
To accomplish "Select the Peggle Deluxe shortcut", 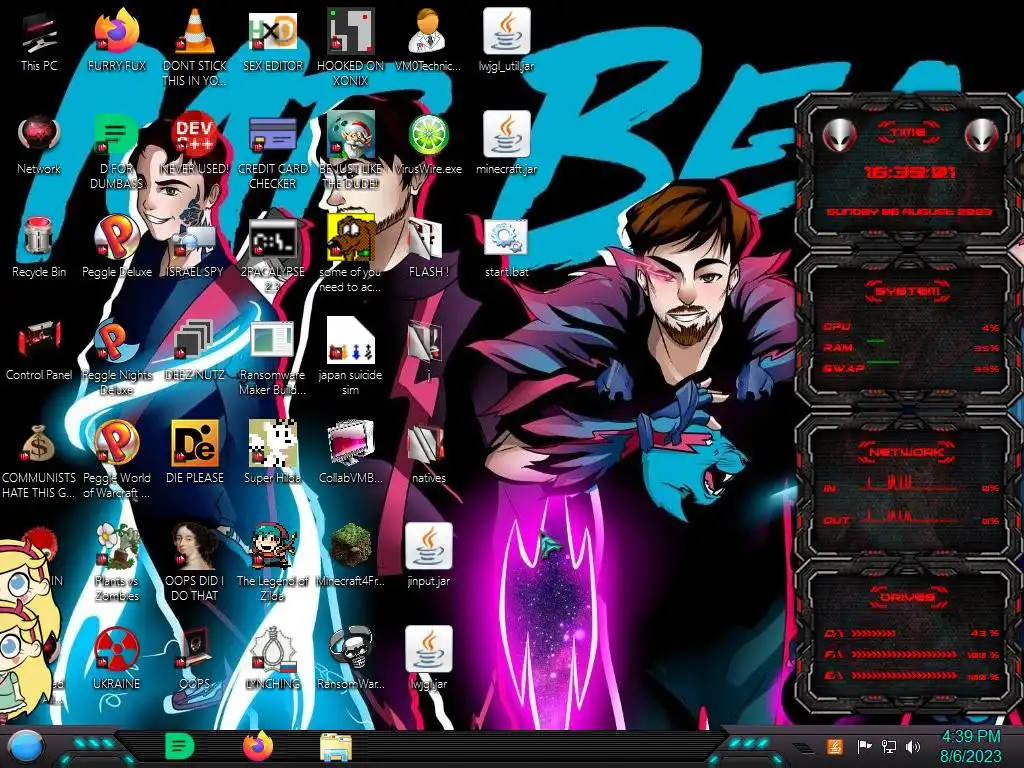I will (x=117, y=247).
